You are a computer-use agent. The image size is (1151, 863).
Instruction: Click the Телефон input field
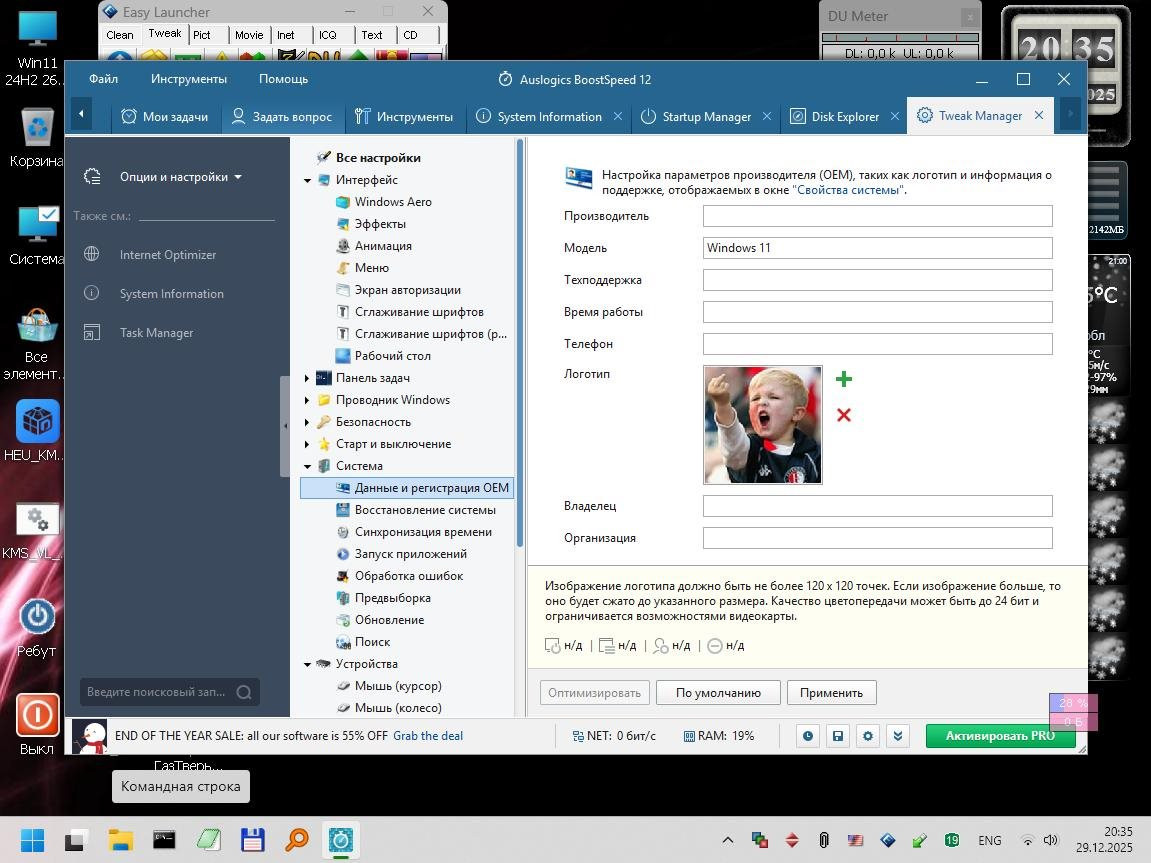pyautogui.click(x=877, y=343)
